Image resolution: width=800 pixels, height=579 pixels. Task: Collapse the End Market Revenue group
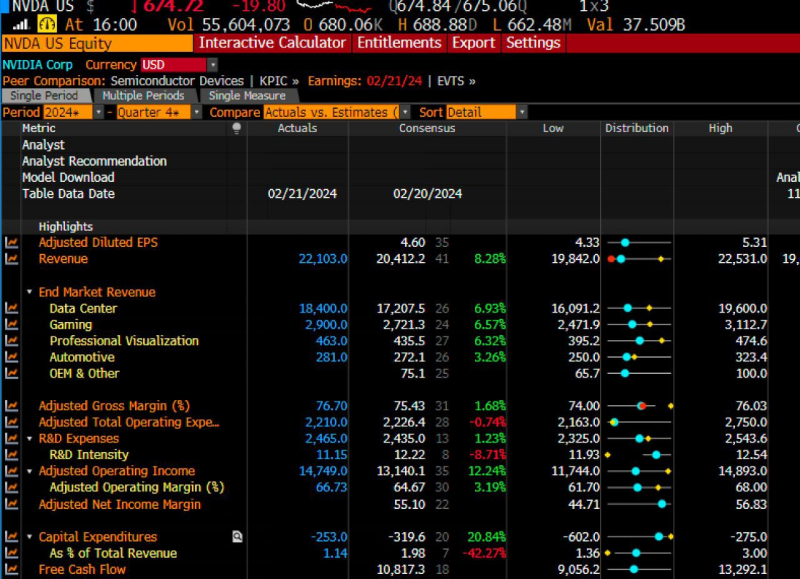(29, 292)
